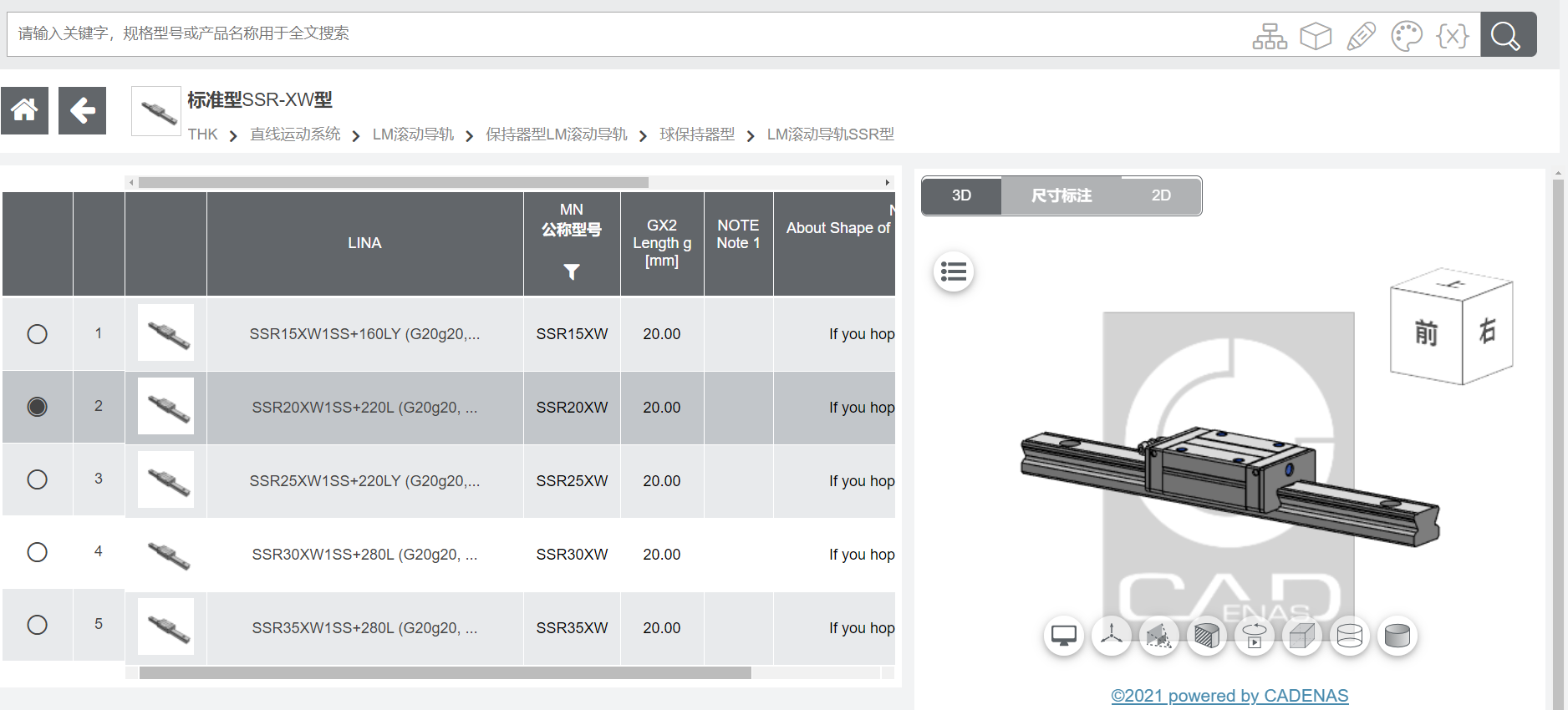This screenshot has height=710, width=1568.
Task: Filter the MN nominal model column
Action: pos(572,271)
